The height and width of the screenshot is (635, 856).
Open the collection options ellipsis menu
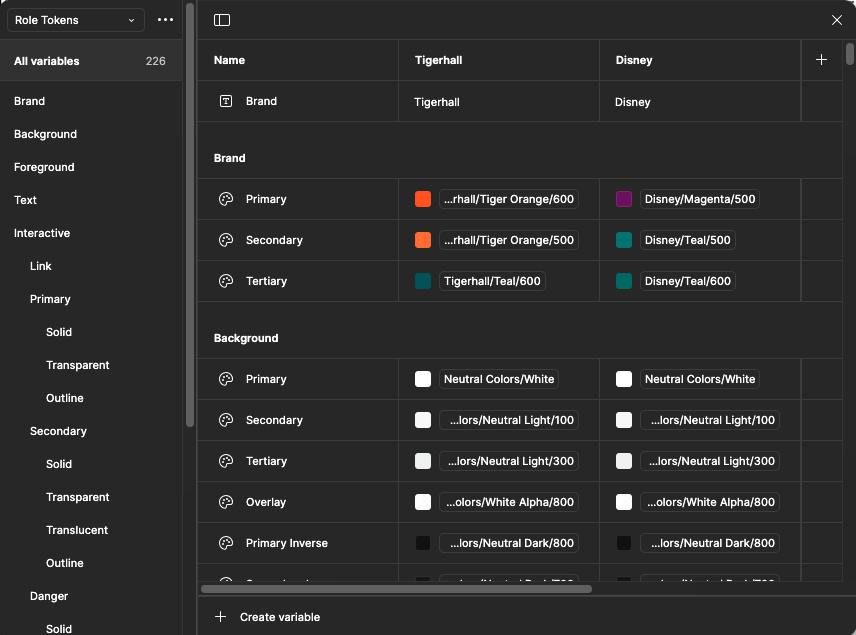[165, 20]
